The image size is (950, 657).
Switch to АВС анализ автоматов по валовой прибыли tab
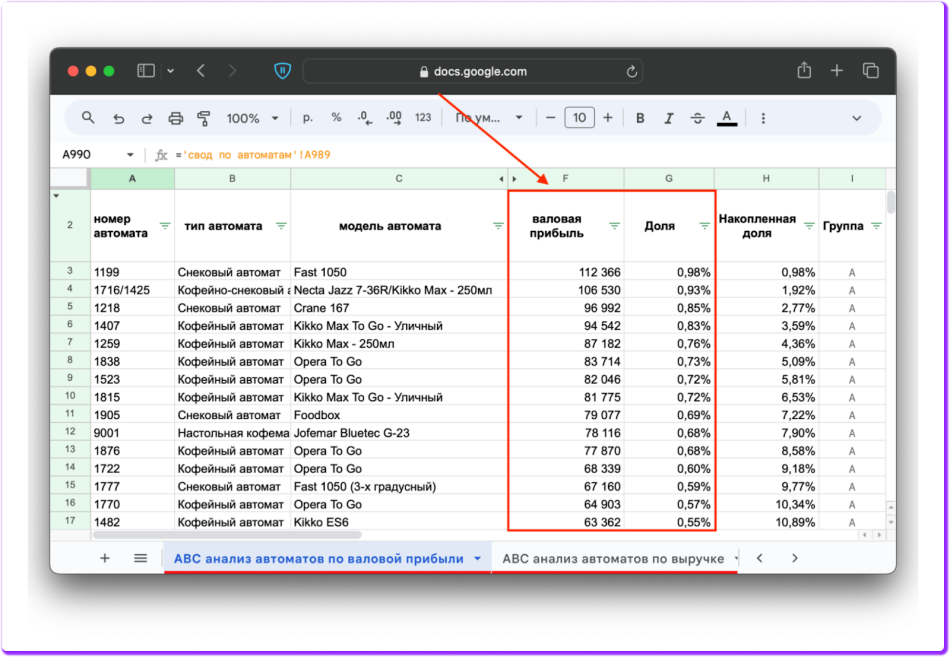[x=319, y=559]
